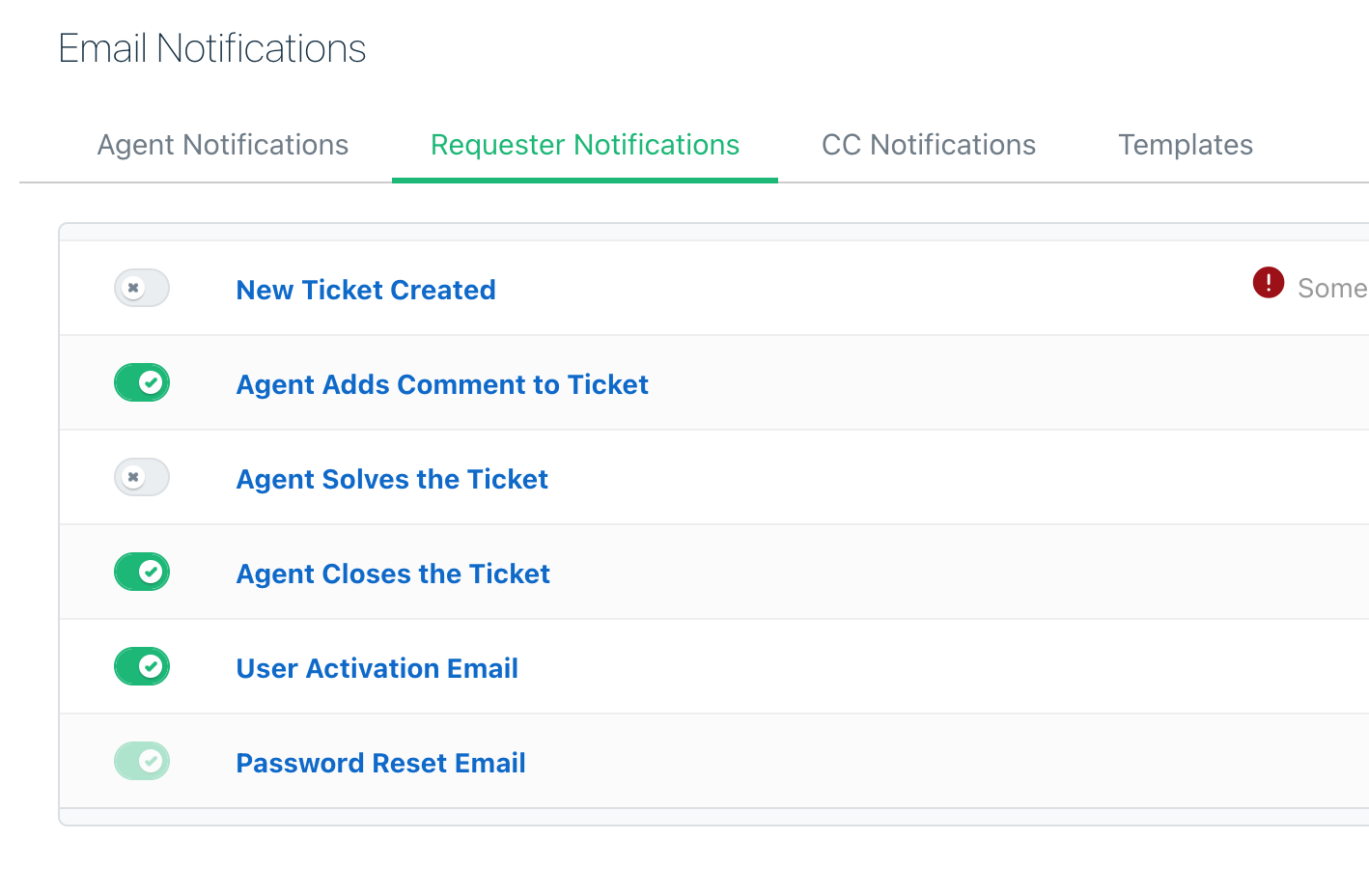Go to the Templates tab

[1186, 145]
